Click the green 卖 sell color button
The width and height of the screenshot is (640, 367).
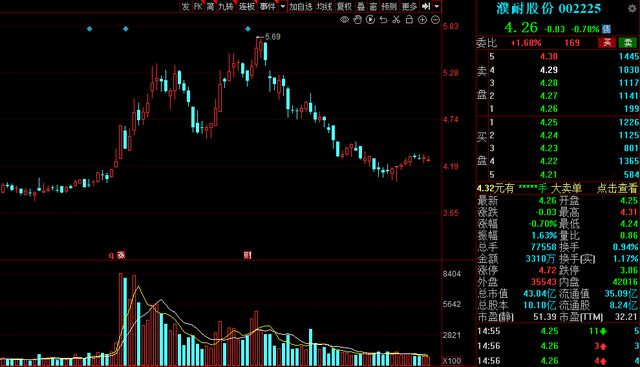coord(628,42)
